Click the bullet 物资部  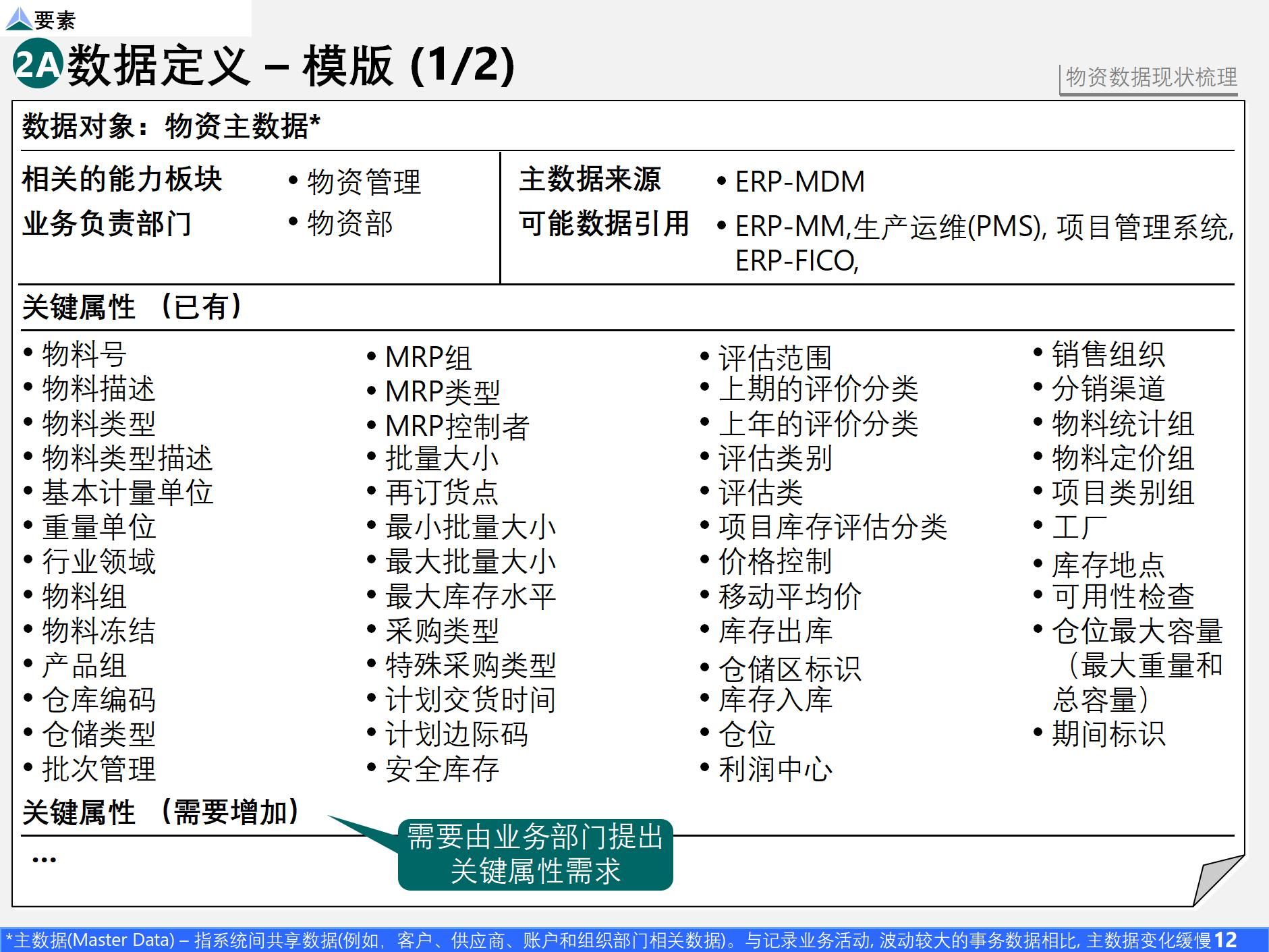pyautogui.click(x=350, y=224)
